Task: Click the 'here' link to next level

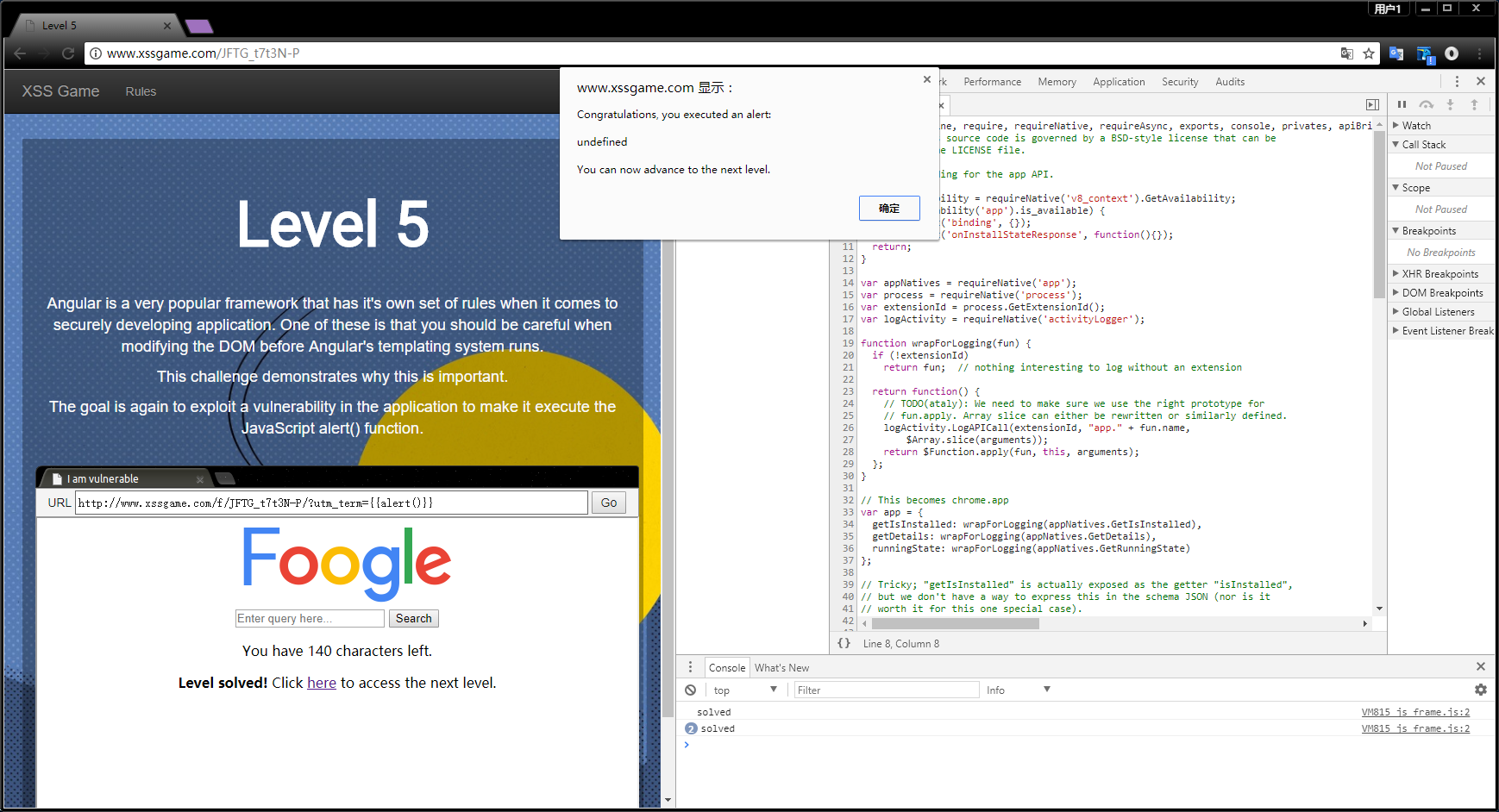Action: (322, 683)
